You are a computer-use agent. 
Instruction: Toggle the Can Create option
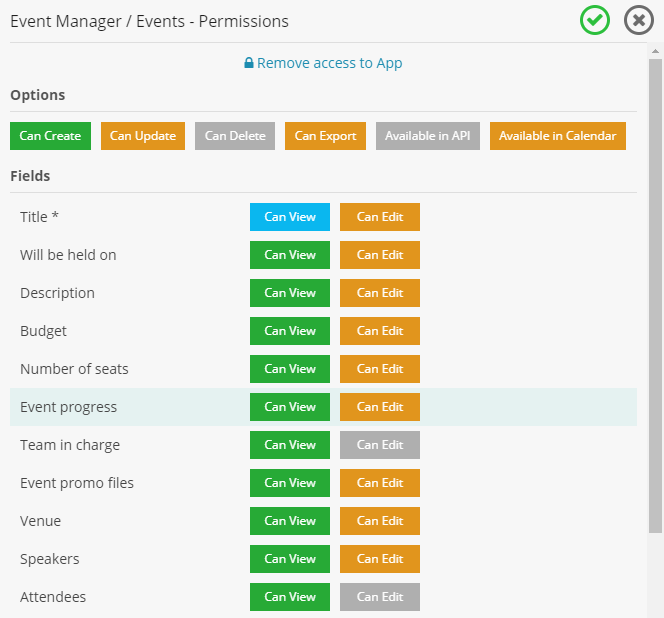pos(50,136)
